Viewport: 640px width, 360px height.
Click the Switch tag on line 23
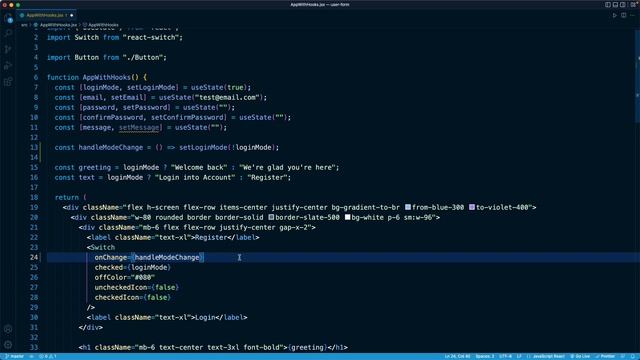tap(103, 247)
